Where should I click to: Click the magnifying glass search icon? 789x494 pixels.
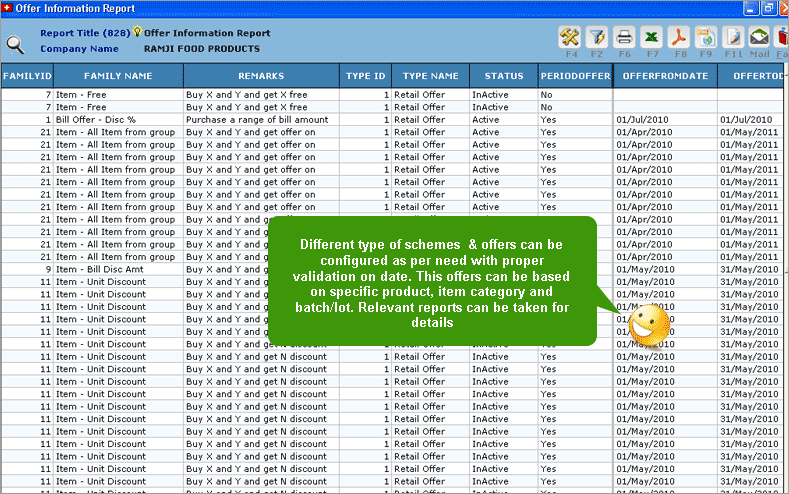tap(16, 44)
